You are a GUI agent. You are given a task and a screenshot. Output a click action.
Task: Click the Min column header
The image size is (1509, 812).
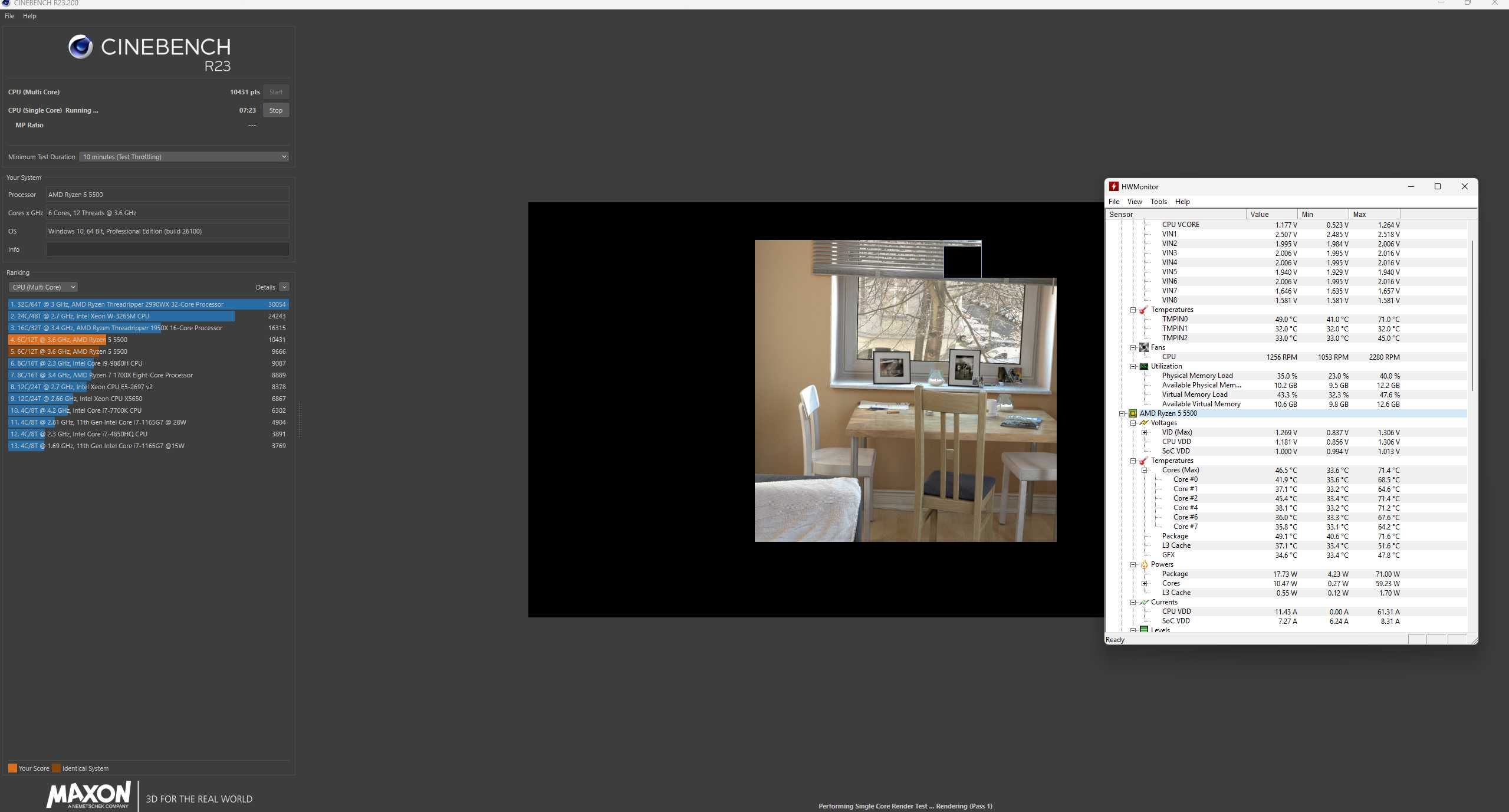point(1323,214)
